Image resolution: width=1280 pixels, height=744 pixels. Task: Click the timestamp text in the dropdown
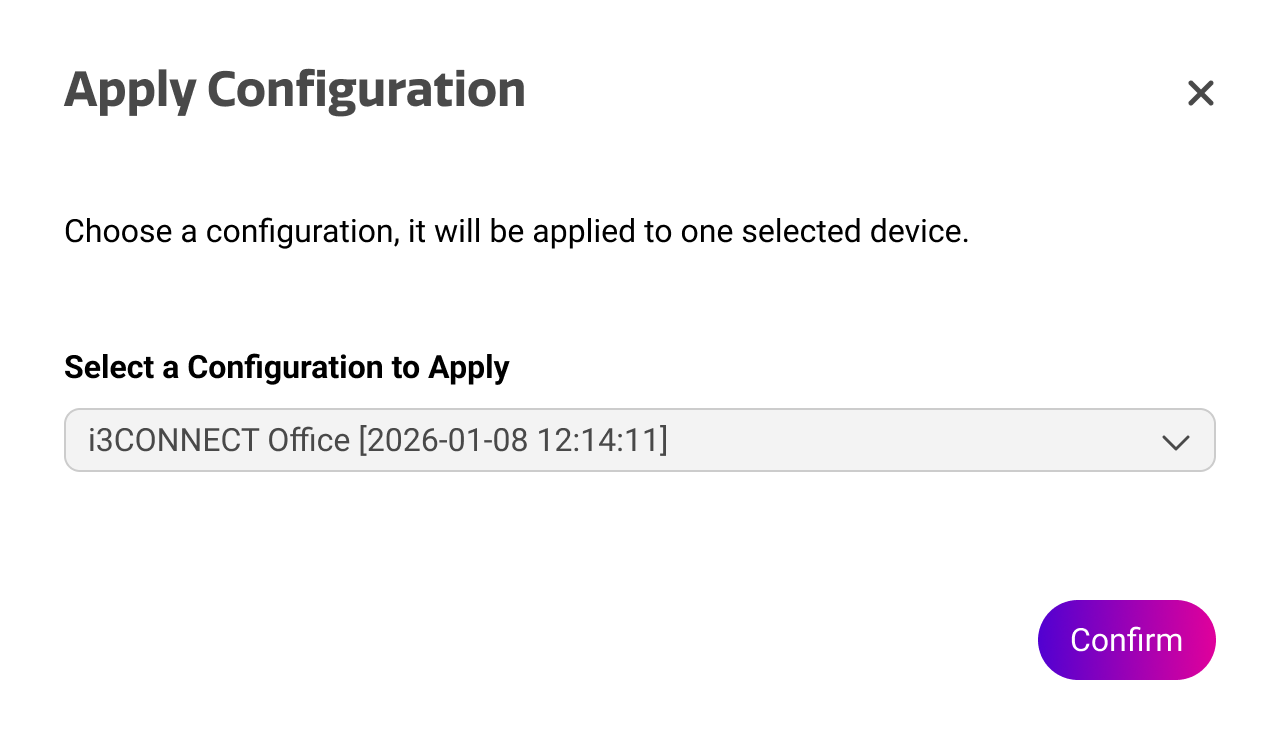(x=513, y=440)
